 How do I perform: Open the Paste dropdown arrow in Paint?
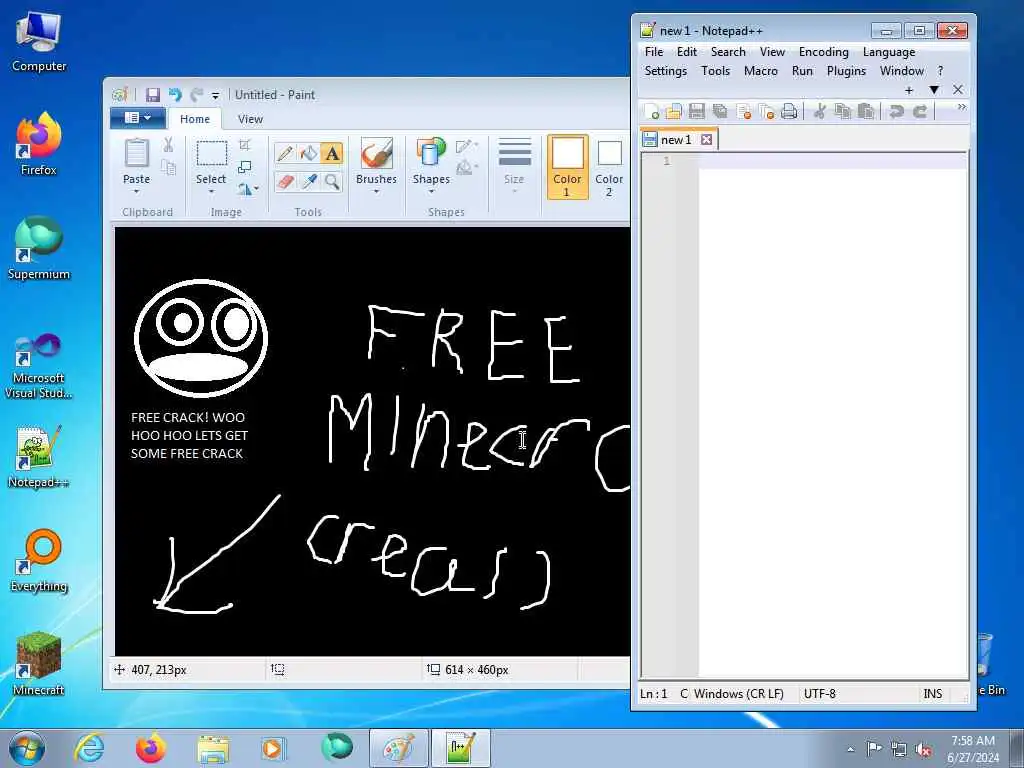pyautogui.click(x=136, y=192)
